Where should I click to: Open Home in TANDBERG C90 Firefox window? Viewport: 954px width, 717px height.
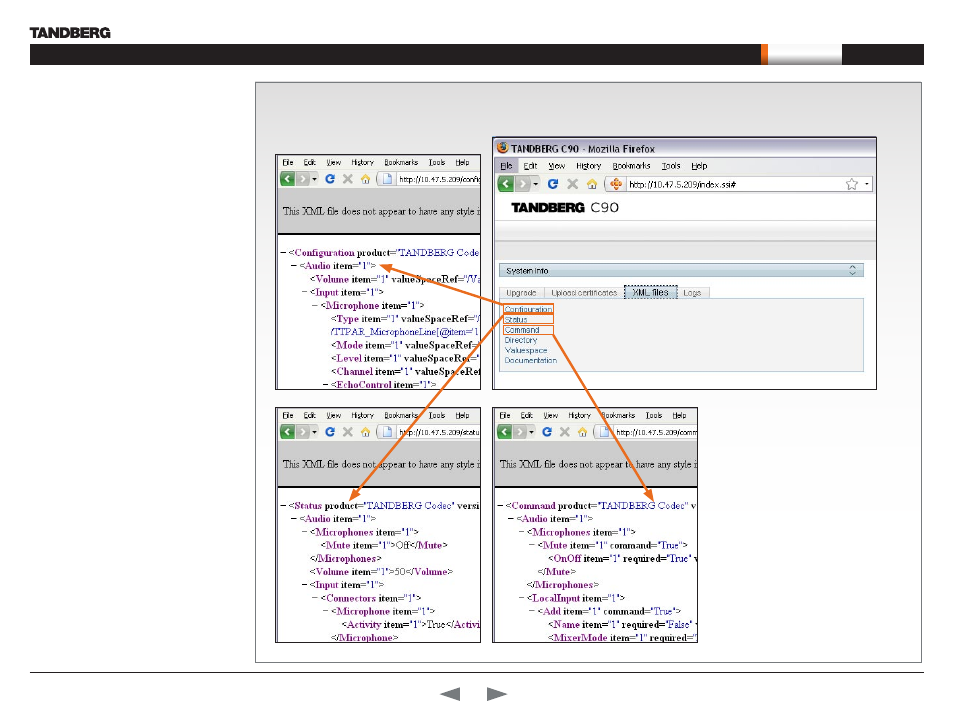point(591,184)
